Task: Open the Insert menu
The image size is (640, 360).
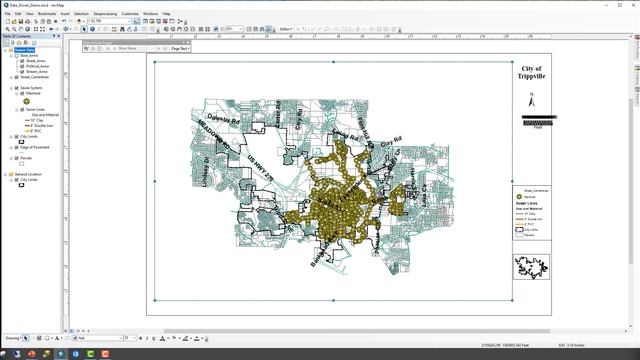Action: 65,14
